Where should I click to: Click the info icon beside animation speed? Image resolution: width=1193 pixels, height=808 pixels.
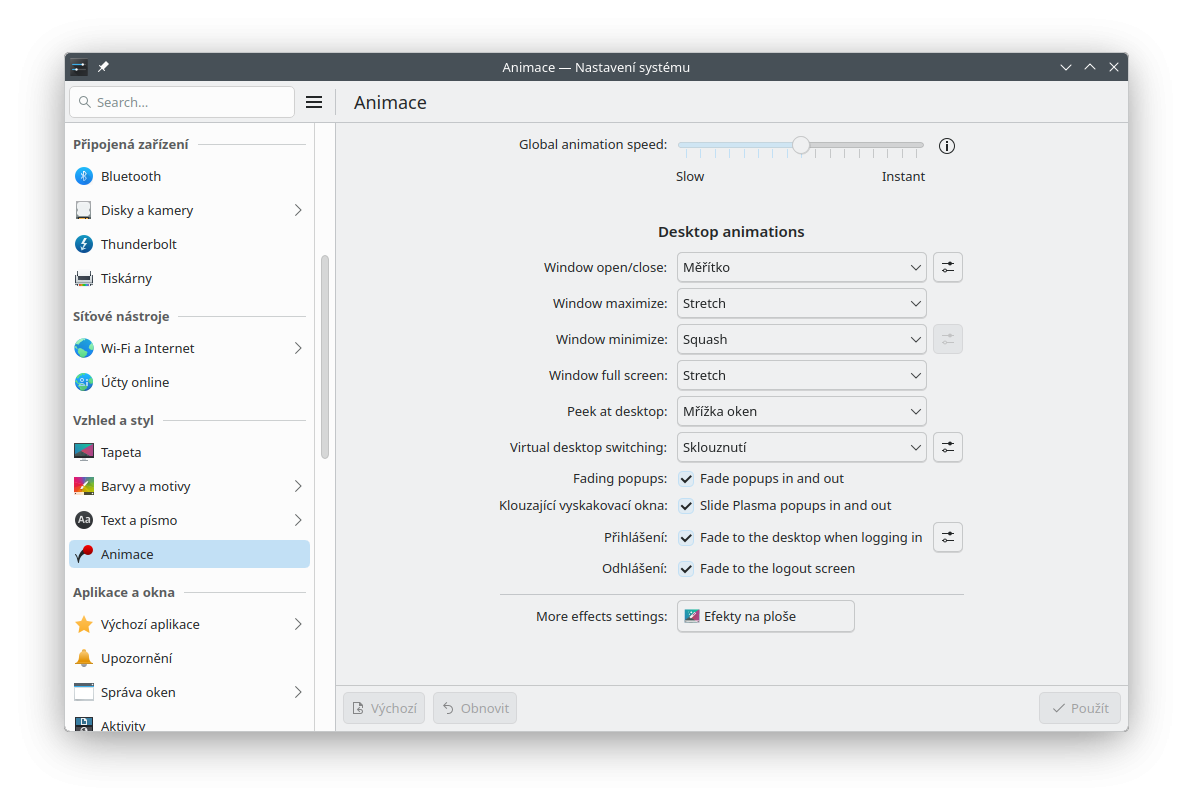947,146
